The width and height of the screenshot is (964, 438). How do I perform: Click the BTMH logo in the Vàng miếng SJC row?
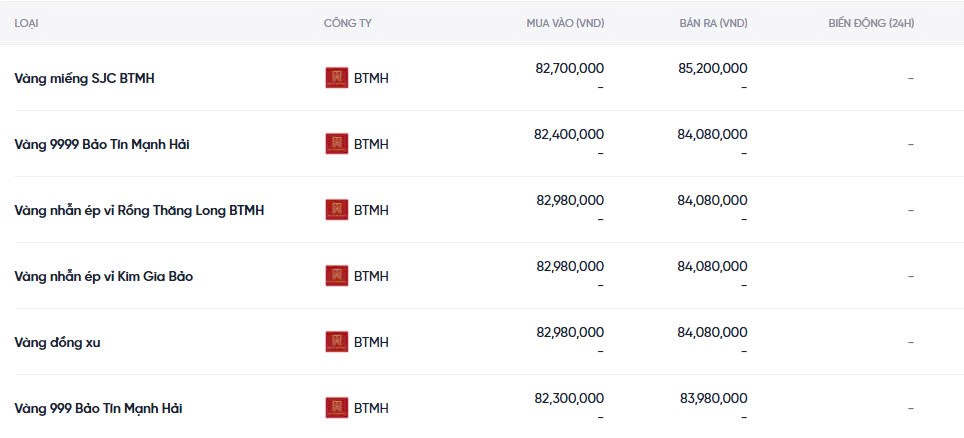click(337, 78)
